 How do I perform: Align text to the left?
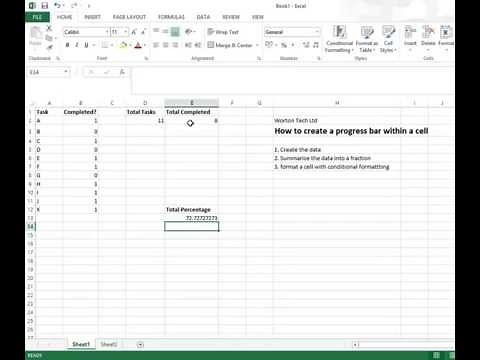[156, 45]
